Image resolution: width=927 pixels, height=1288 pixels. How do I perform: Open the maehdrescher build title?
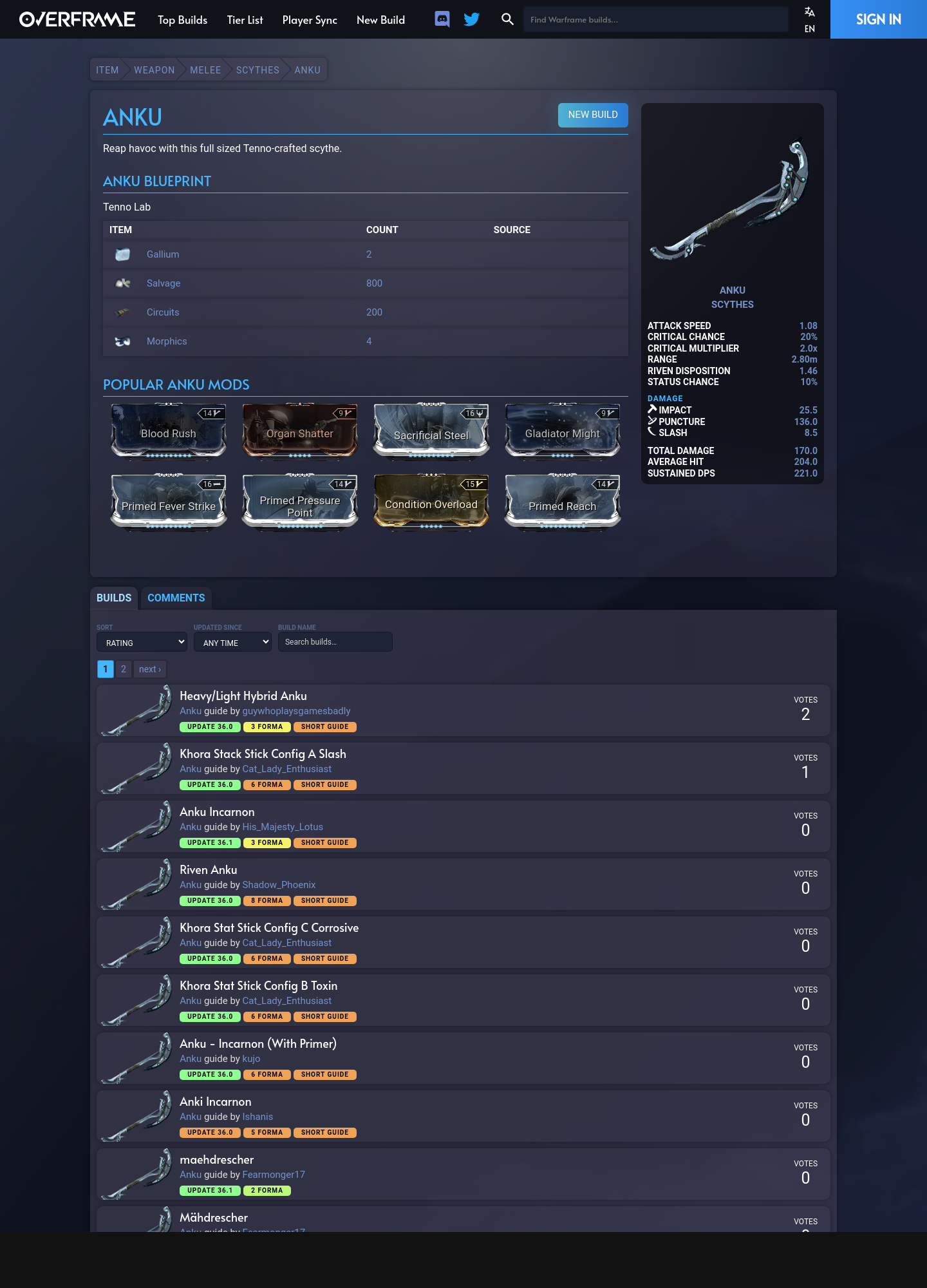pos(217,1159)
